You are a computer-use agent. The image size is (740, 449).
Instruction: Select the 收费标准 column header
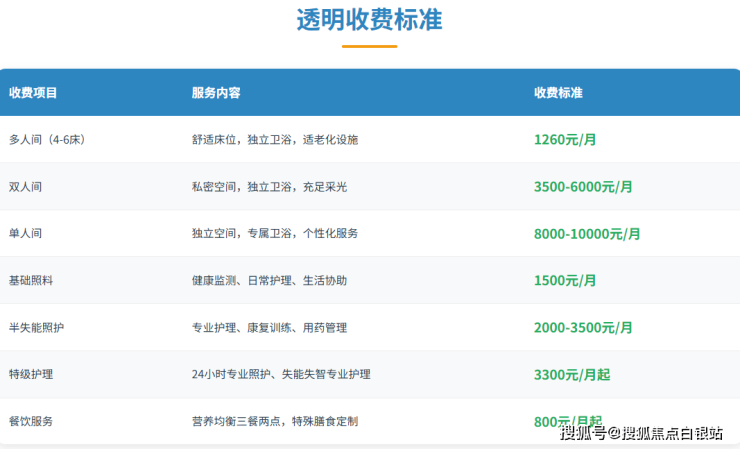coord(558,93)
